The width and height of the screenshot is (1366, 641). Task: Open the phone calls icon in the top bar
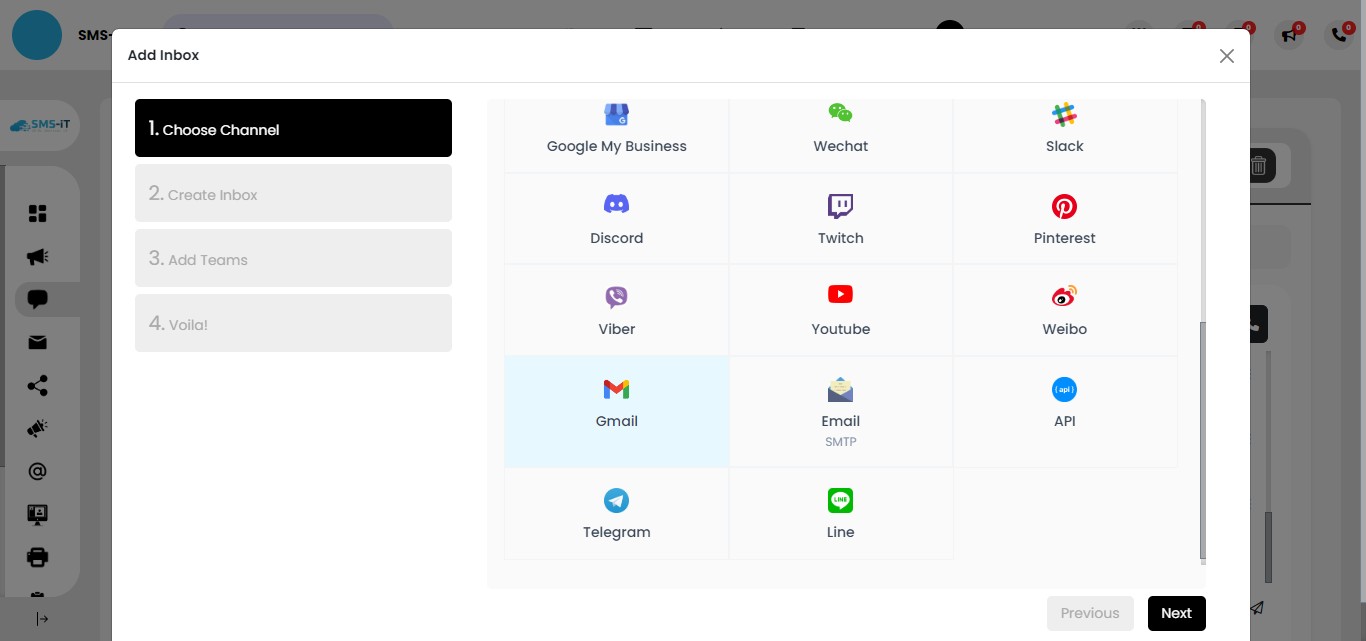[x=1338, y=35]
